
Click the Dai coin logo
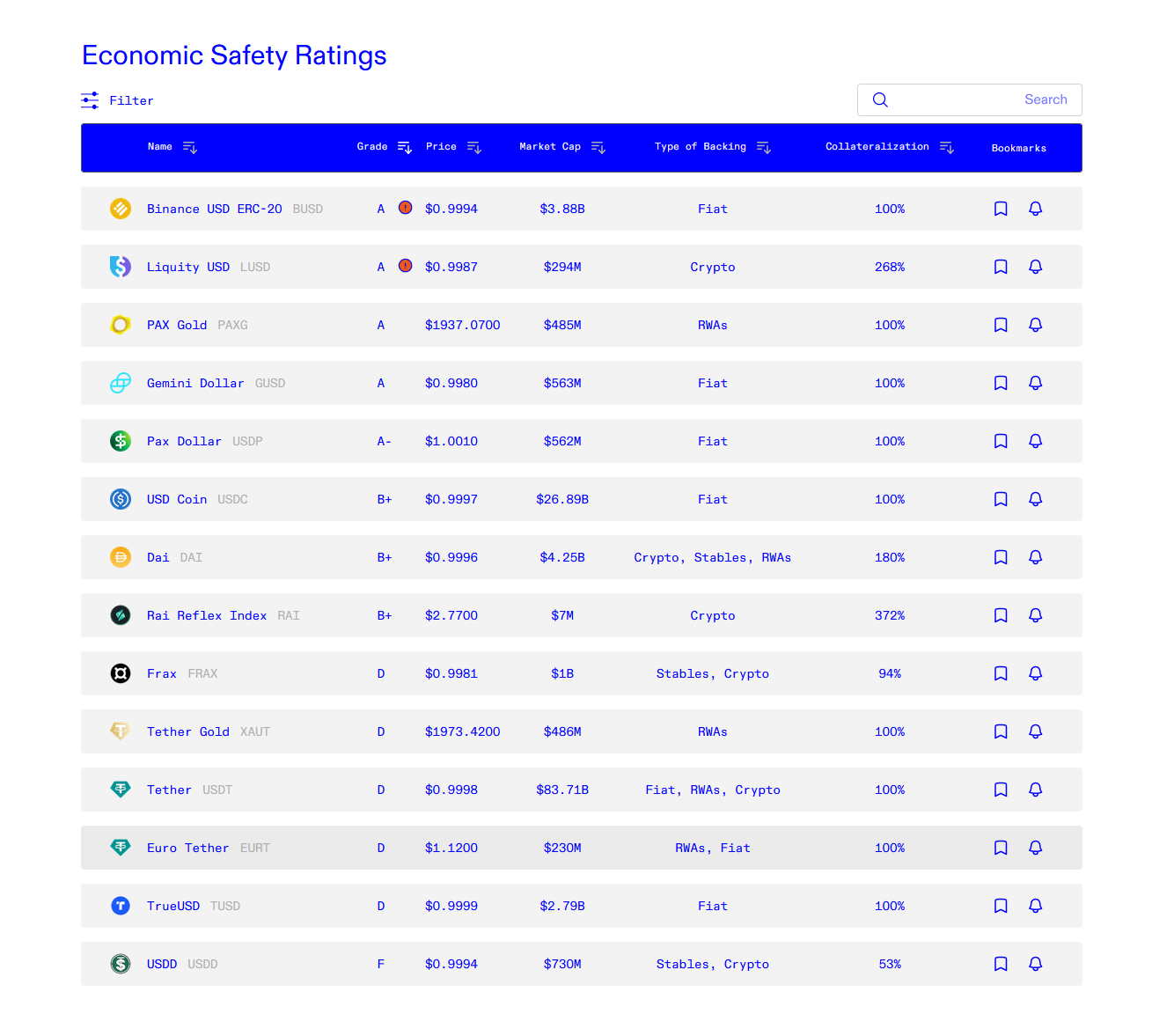coord(120,556)
